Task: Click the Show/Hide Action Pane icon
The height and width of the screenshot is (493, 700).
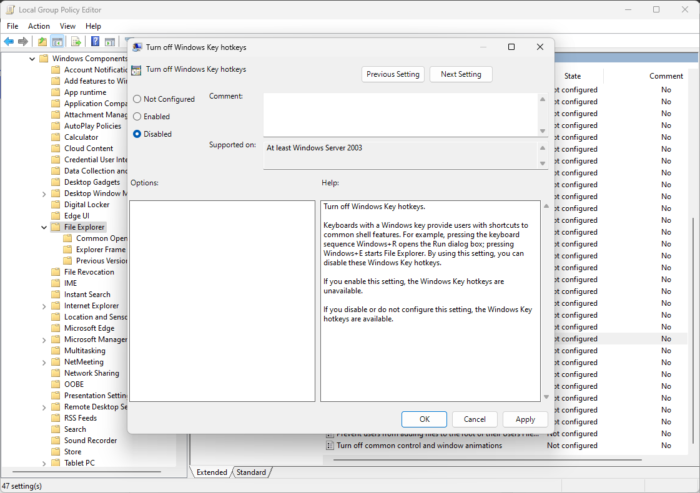Action: point(110,42)
